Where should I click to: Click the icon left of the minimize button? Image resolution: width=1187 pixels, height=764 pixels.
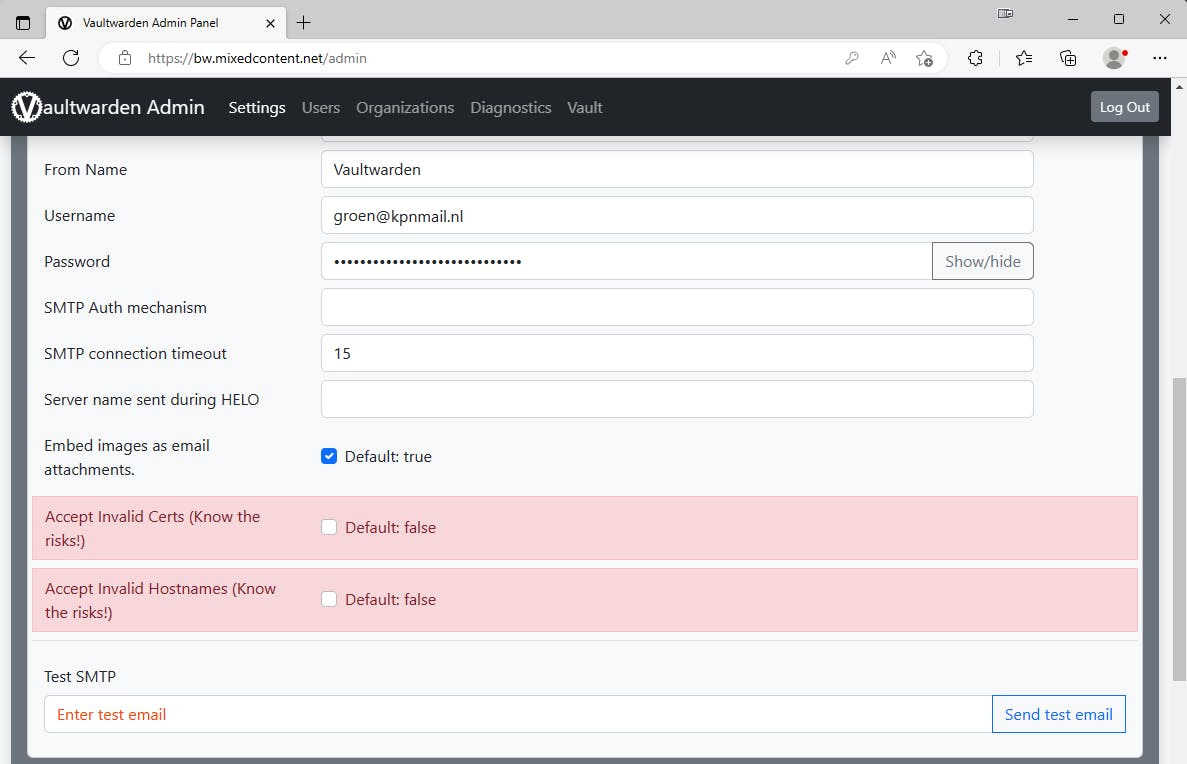[1005, 14]
